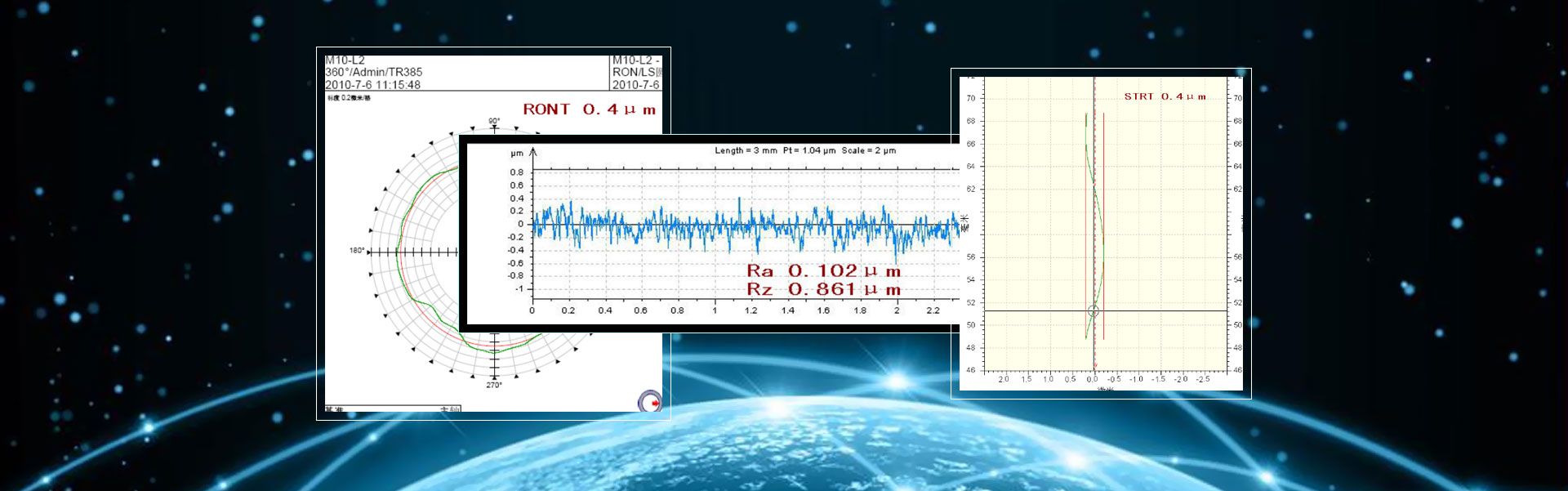Click the "M10-L2" title at top left of report
This screenshot has width=1568, height=491.
[345, 60]
